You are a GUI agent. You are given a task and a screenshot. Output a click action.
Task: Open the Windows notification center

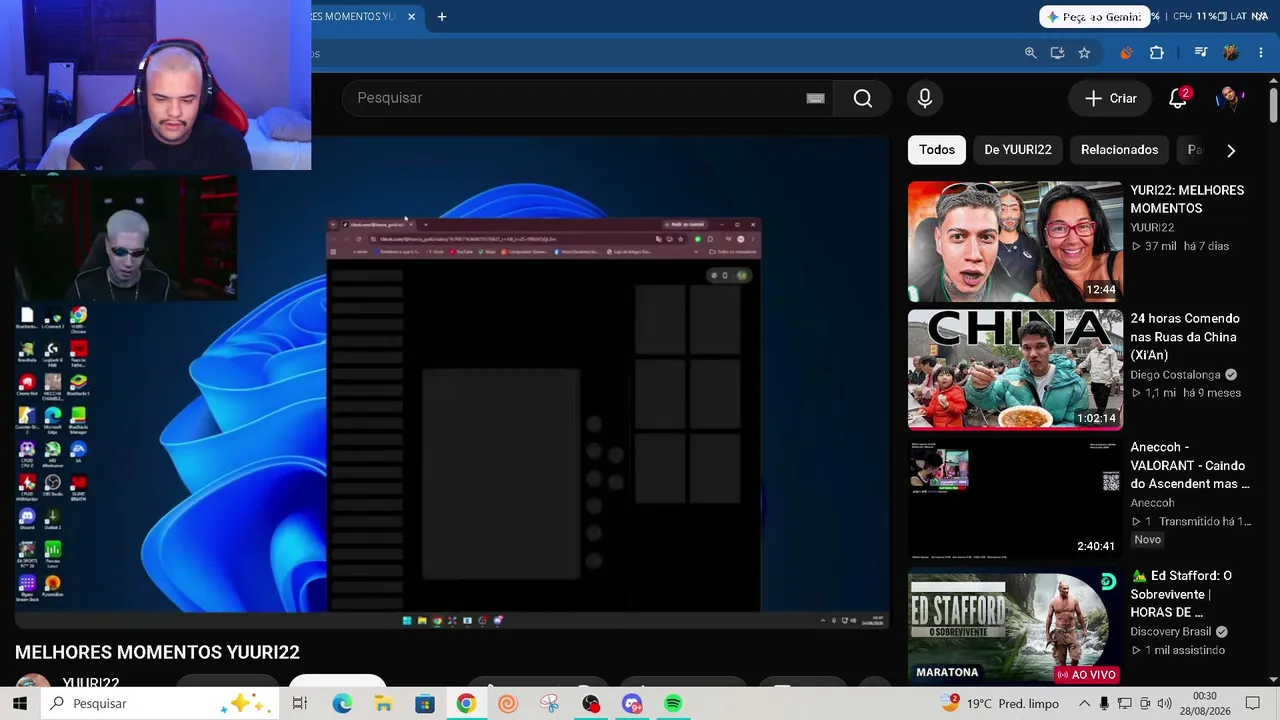point(1253,704)
